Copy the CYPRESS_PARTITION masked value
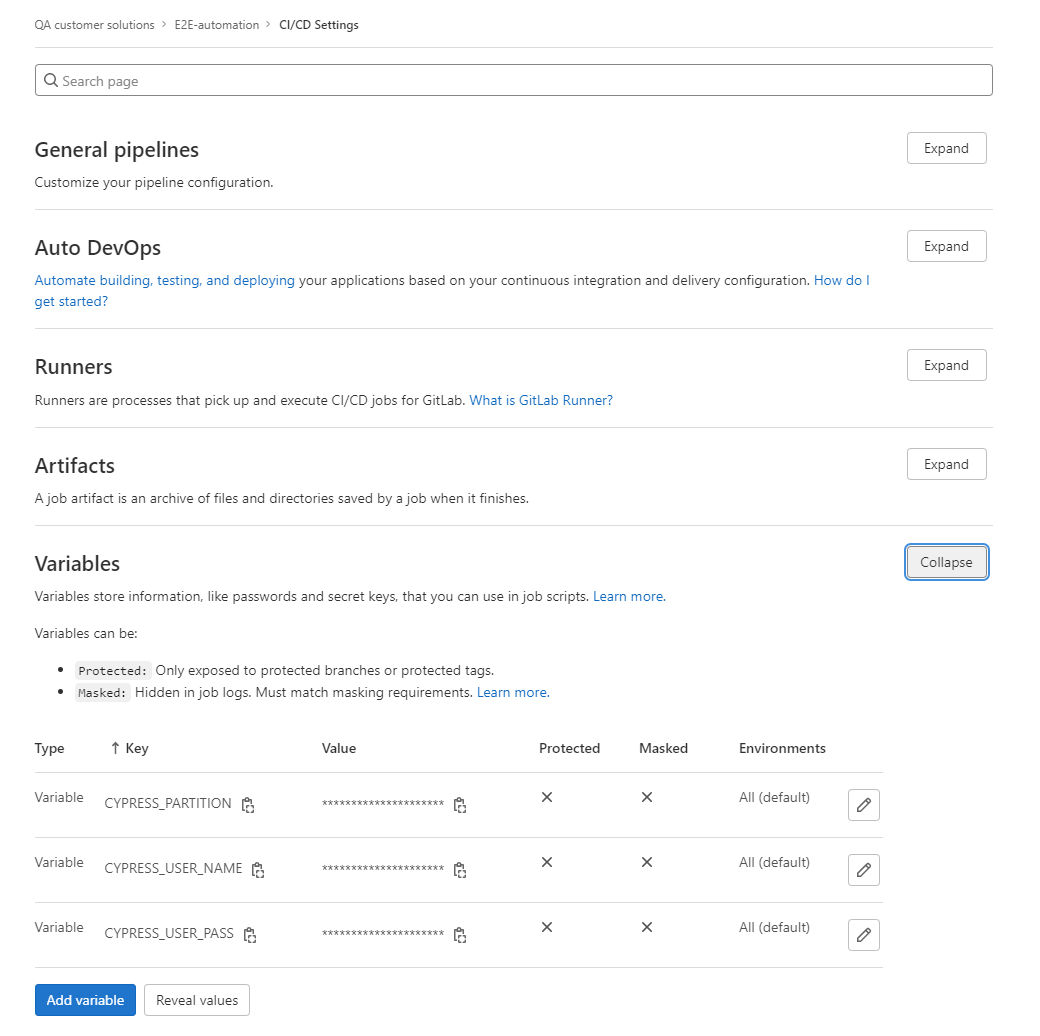 (x=460, y=805)
